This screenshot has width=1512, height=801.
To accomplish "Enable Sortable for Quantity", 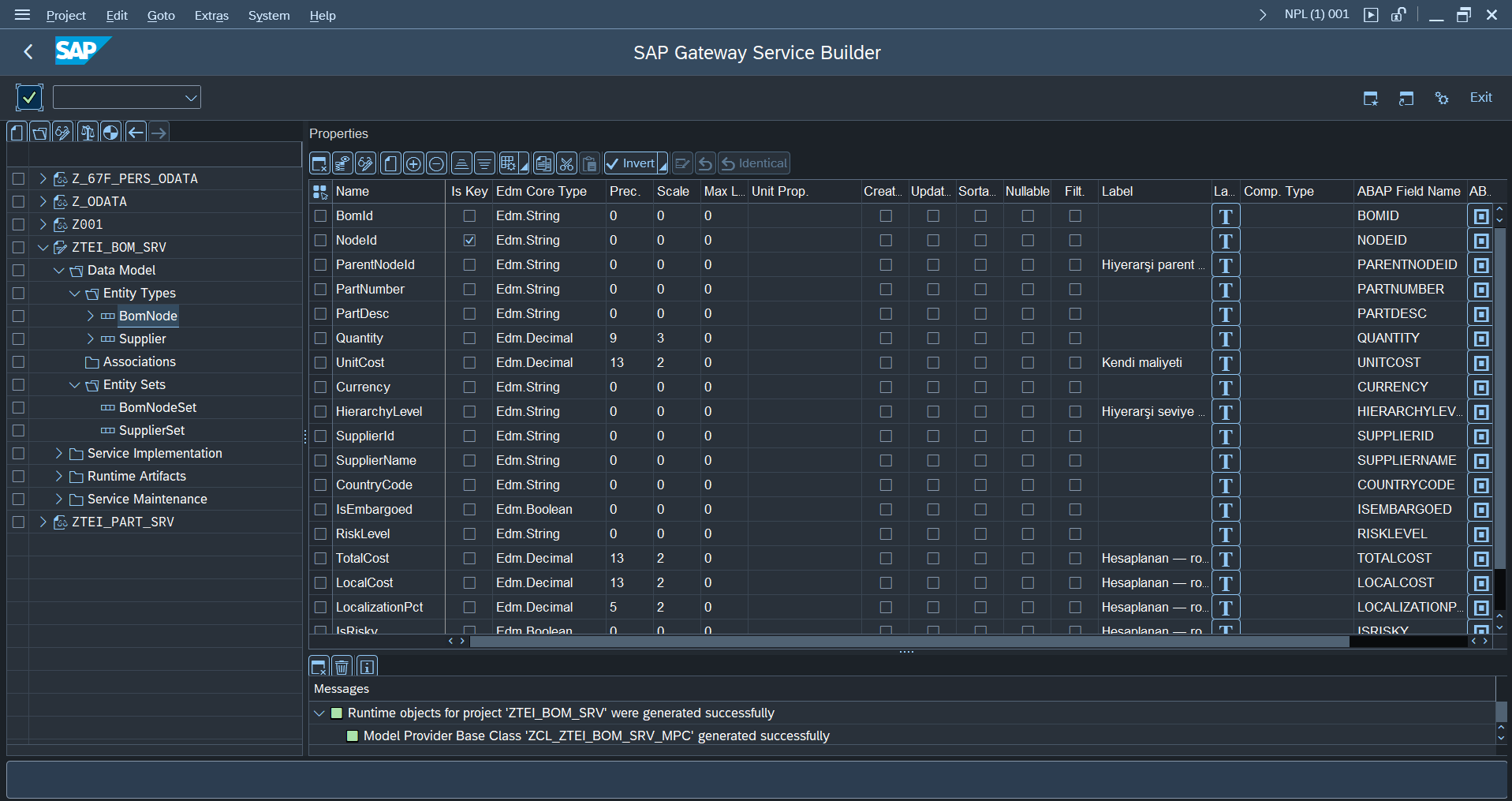I will [980, 338].
